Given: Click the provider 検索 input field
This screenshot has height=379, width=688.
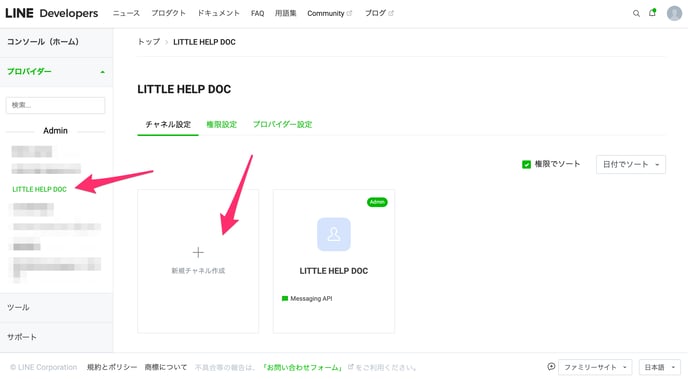Looking at the screenshot, I should click(55, 105).
